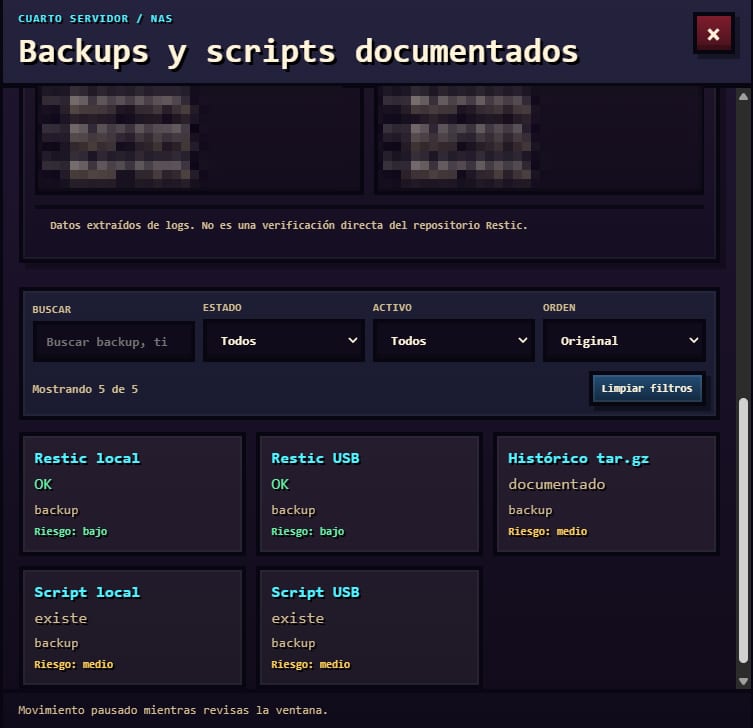Image resolution: width=753 pixels, height=728 pixels.
Task: Click 'Riesgo: bajo' on Restic USB
Action: 307,531
